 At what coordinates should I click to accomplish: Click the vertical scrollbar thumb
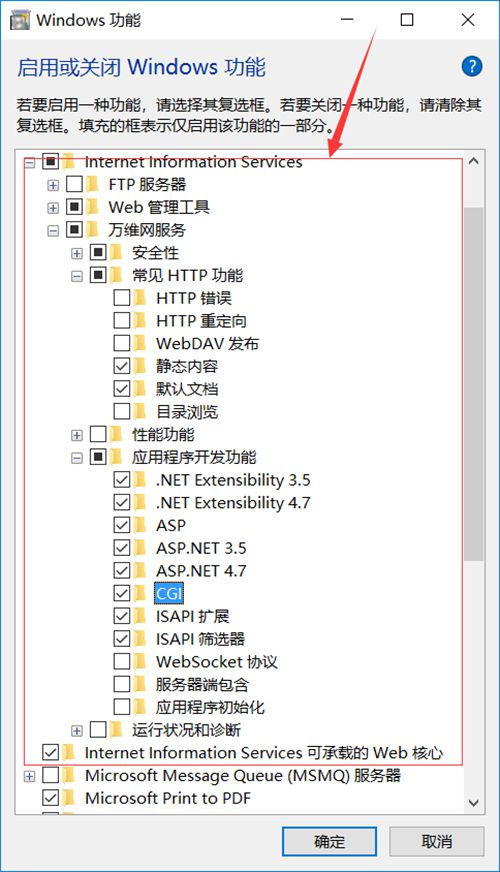pos(474,384)
